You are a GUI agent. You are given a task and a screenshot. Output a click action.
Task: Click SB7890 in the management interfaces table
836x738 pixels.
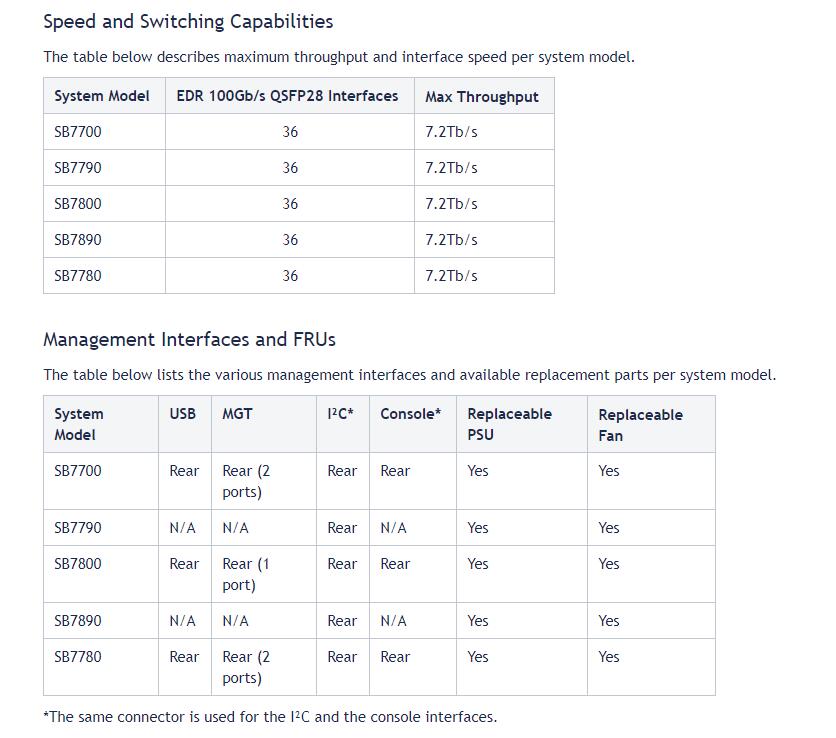[78, 621]
